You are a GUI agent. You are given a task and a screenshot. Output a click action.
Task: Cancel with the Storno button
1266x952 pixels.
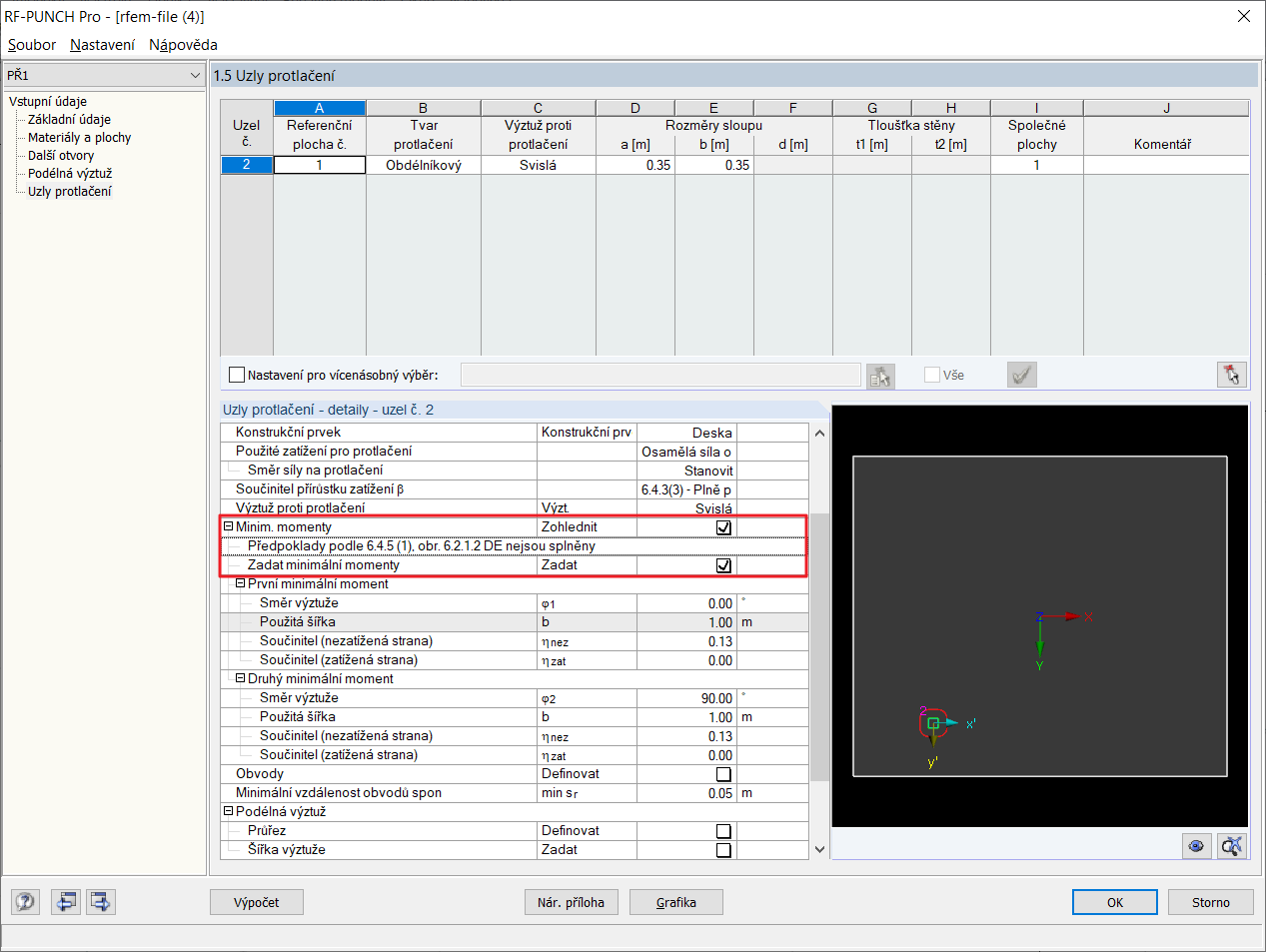tap(1211, 902)
